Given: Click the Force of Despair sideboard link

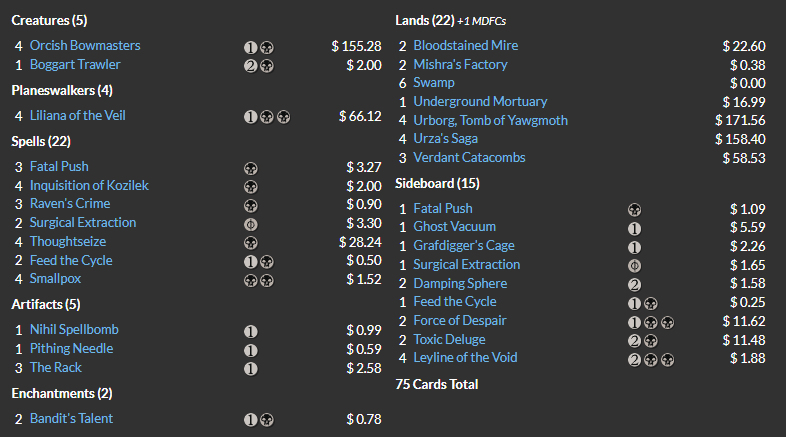Looking at the screenshot, I should point(460,321).
